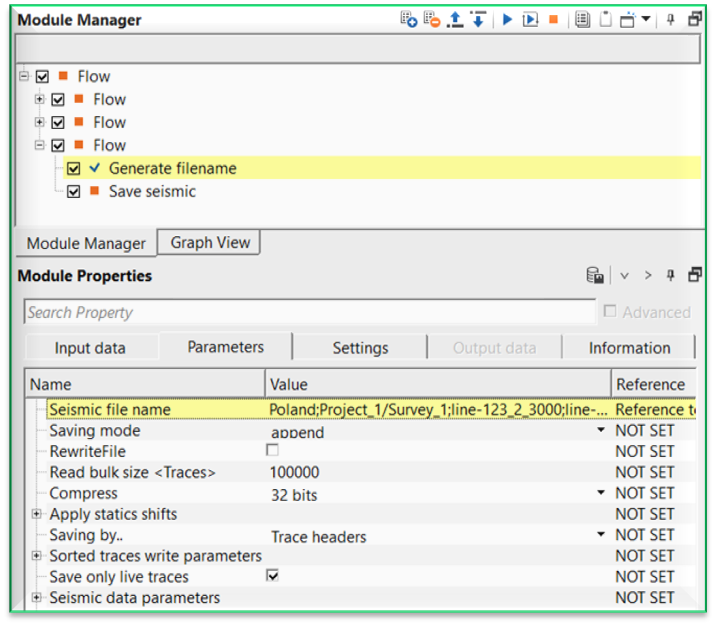Move the selected module up with the up arrow
716x626 pixels.
[456, 20]
